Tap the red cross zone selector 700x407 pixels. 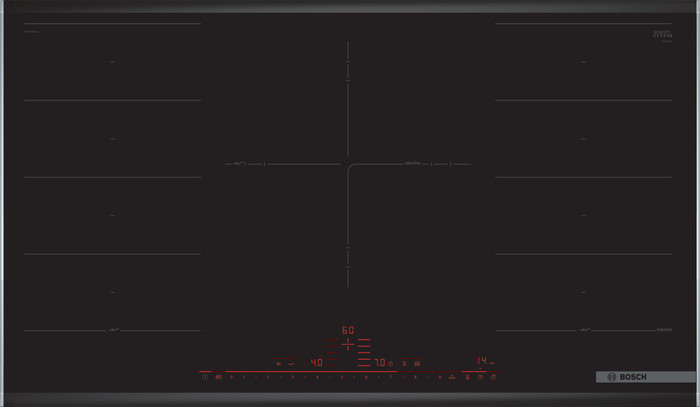(348, 344)
